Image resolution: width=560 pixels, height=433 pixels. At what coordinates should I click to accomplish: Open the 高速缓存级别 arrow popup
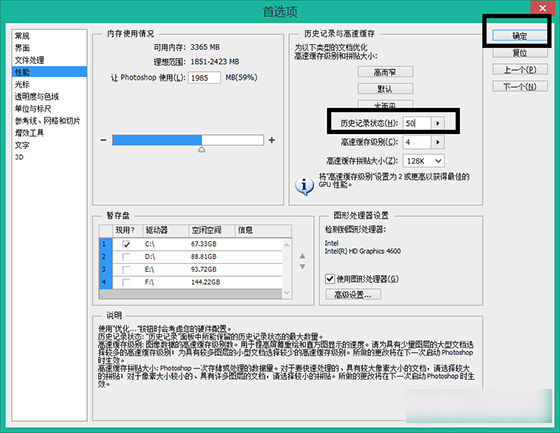click(438, 142)
